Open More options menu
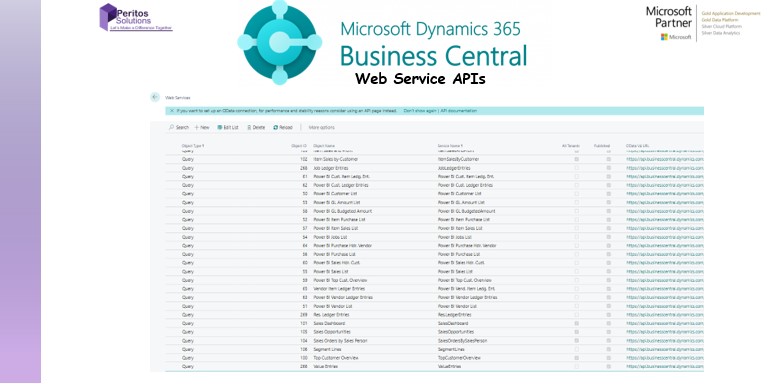 coord(322,127)
